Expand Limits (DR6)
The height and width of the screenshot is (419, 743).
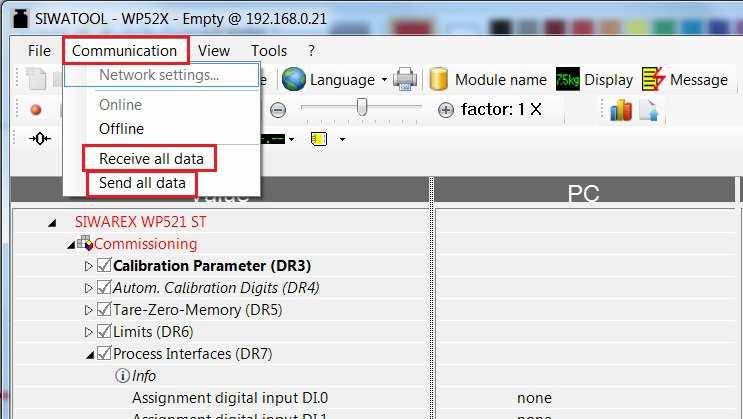pyautogui.click(x=88, y=332)
